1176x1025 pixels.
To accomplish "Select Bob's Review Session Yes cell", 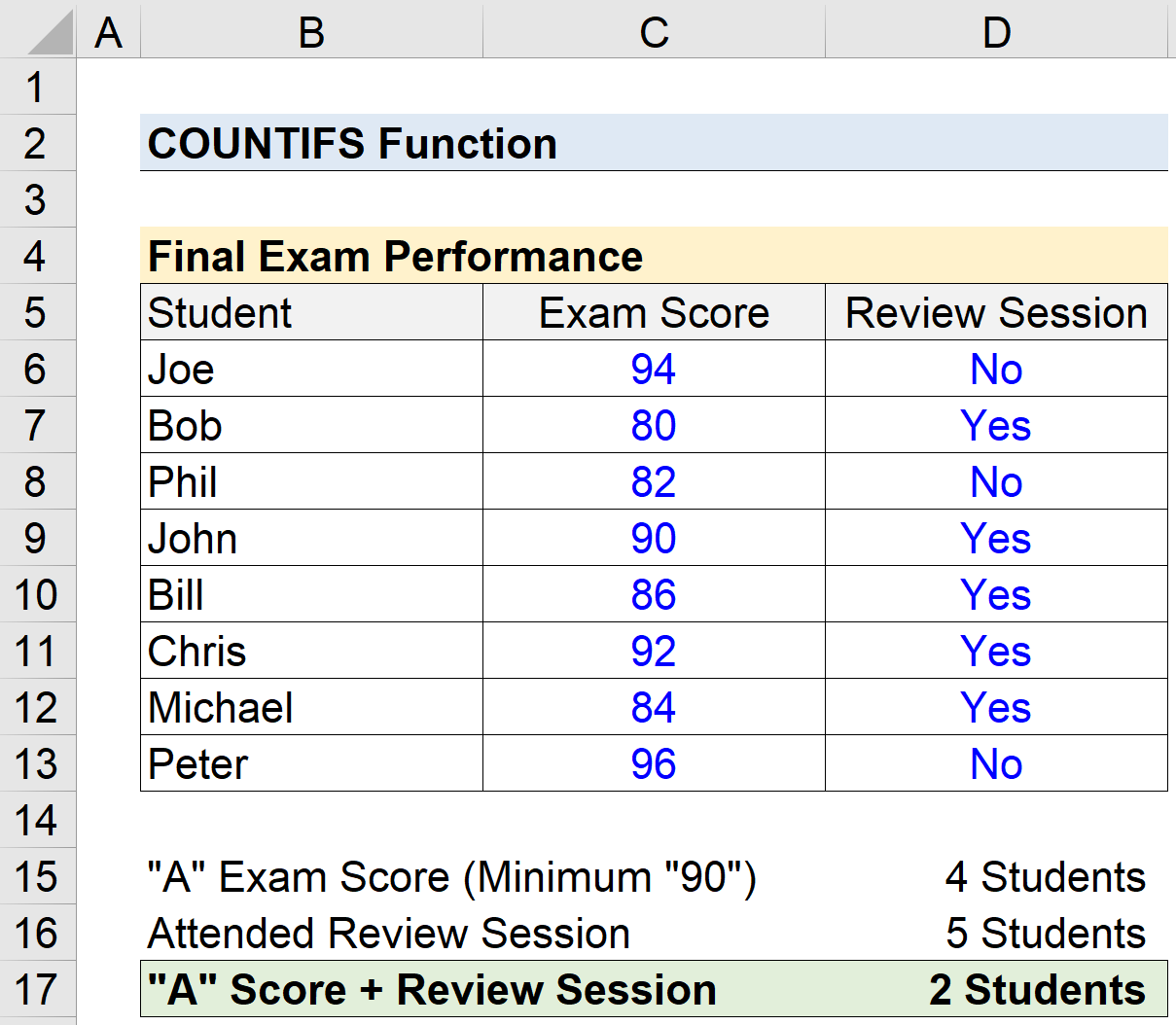I will coord(996,425).
